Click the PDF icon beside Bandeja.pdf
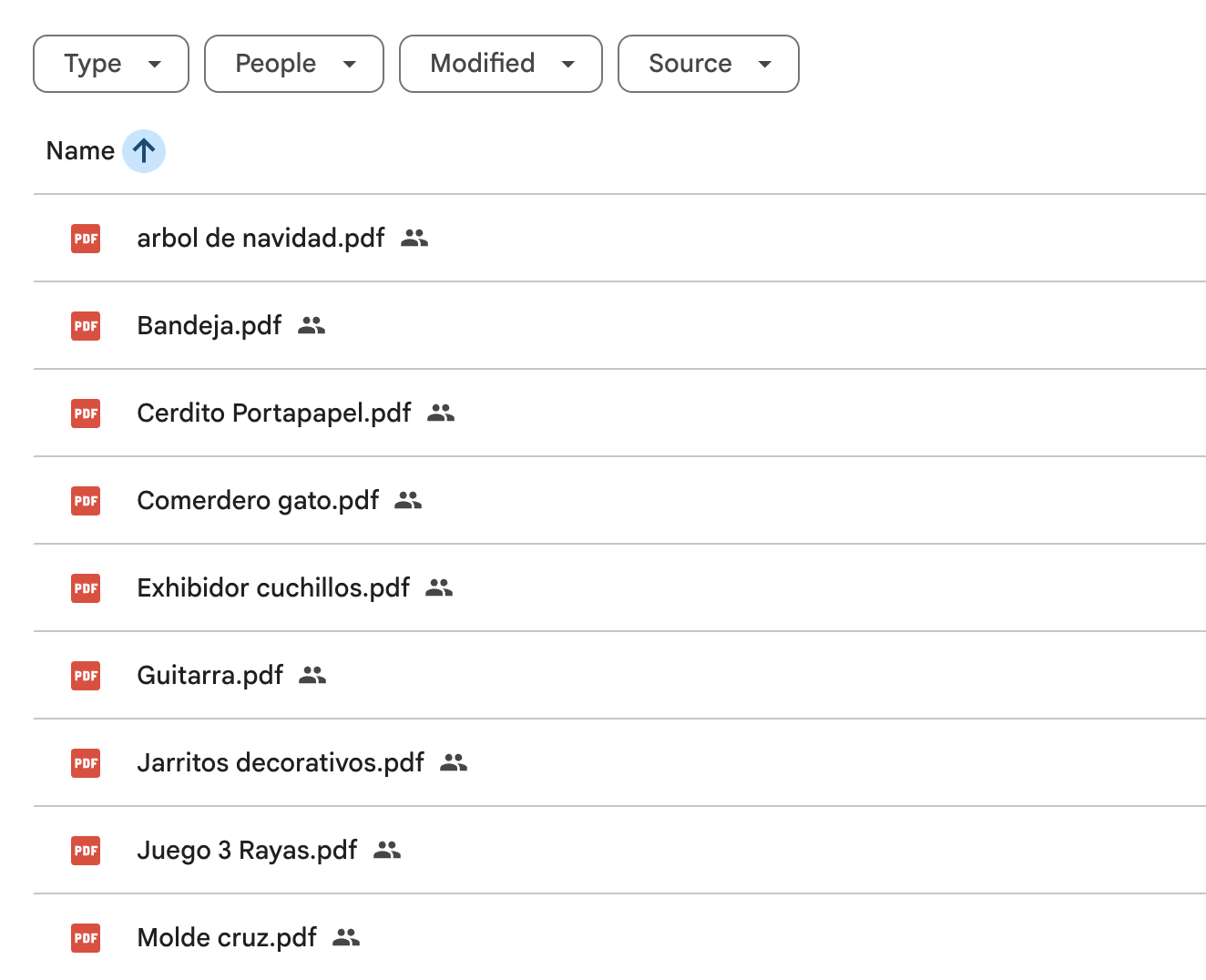 click(86, 326)
